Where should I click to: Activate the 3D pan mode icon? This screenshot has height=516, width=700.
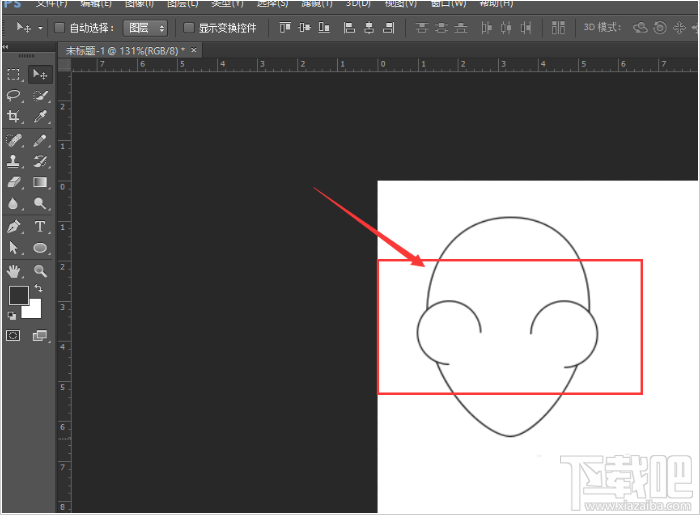click(x=679, y=28)
